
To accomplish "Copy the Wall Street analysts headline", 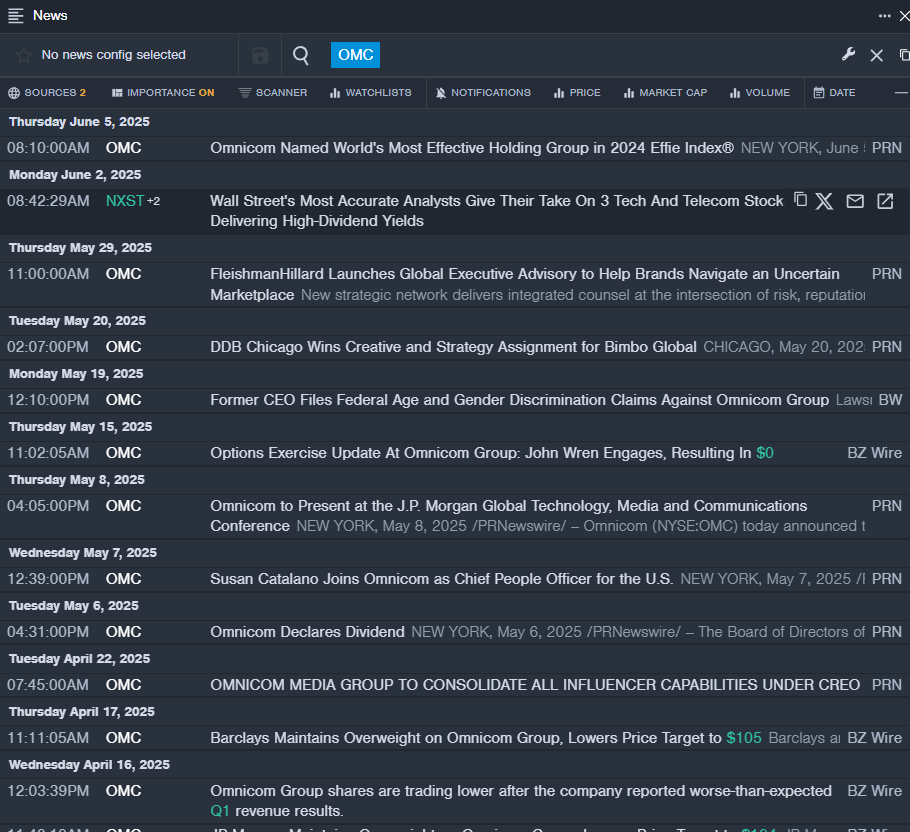I will (x=800, y=200).
